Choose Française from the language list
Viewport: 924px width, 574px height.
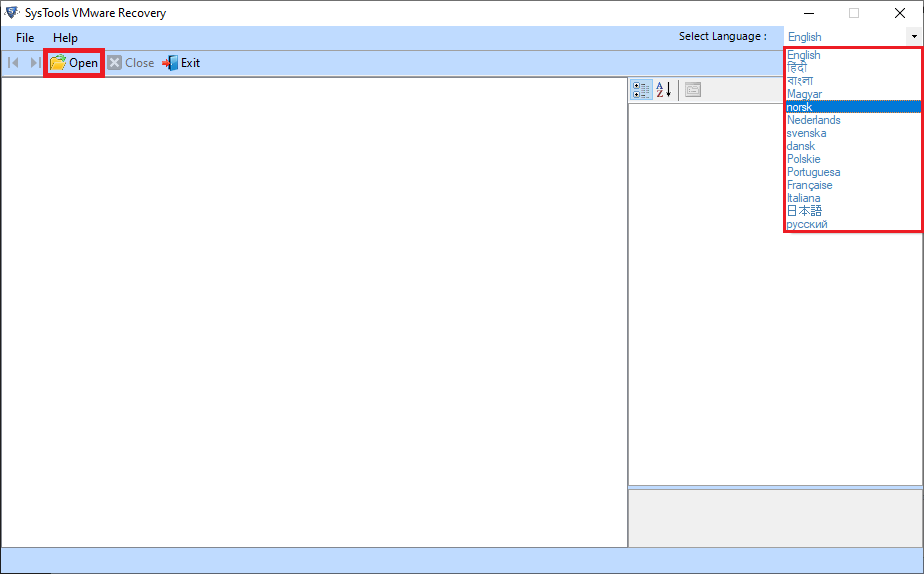(x=853, y=184)
